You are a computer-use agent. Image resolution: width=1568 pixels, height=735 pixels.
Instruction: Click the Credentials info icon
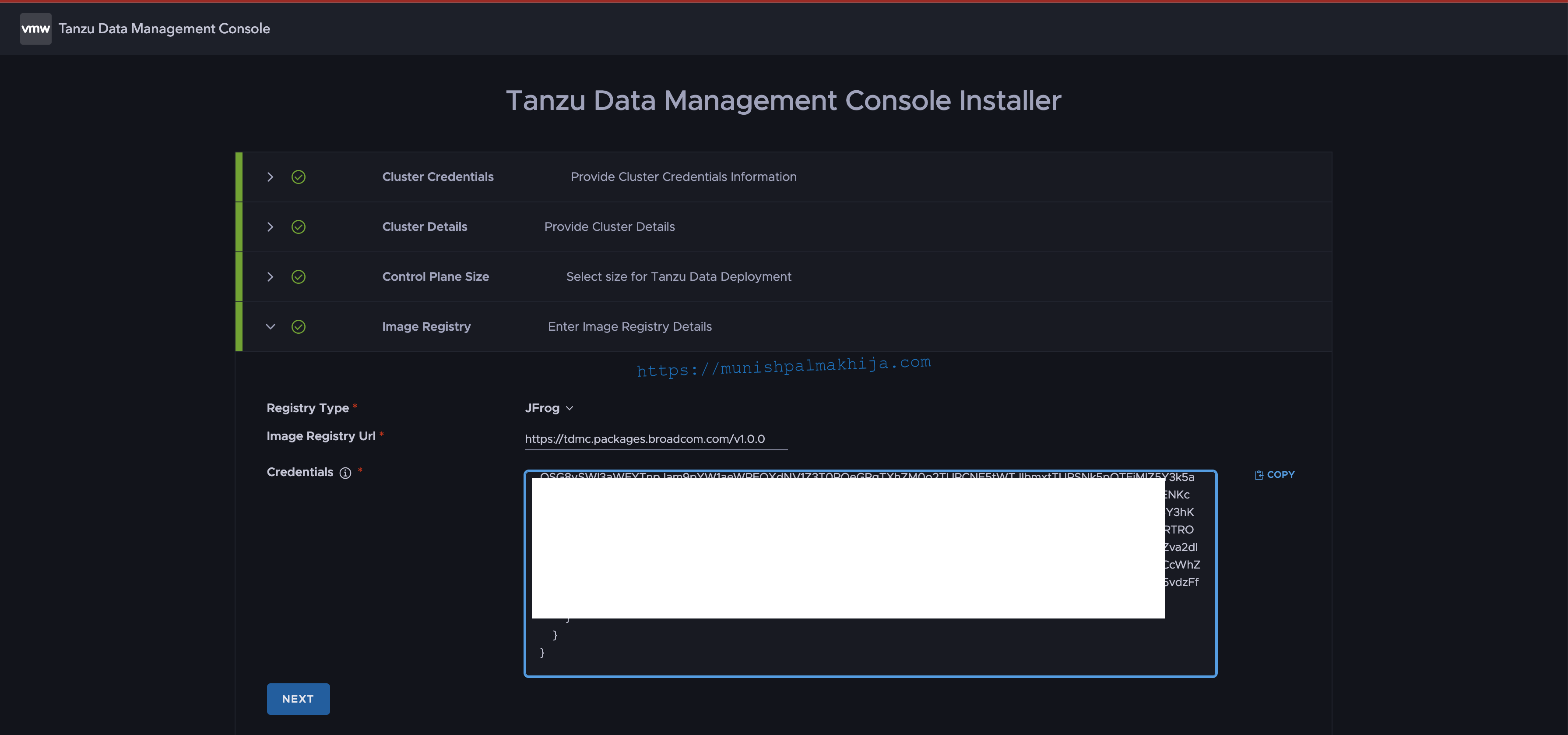tap(345, 473)
